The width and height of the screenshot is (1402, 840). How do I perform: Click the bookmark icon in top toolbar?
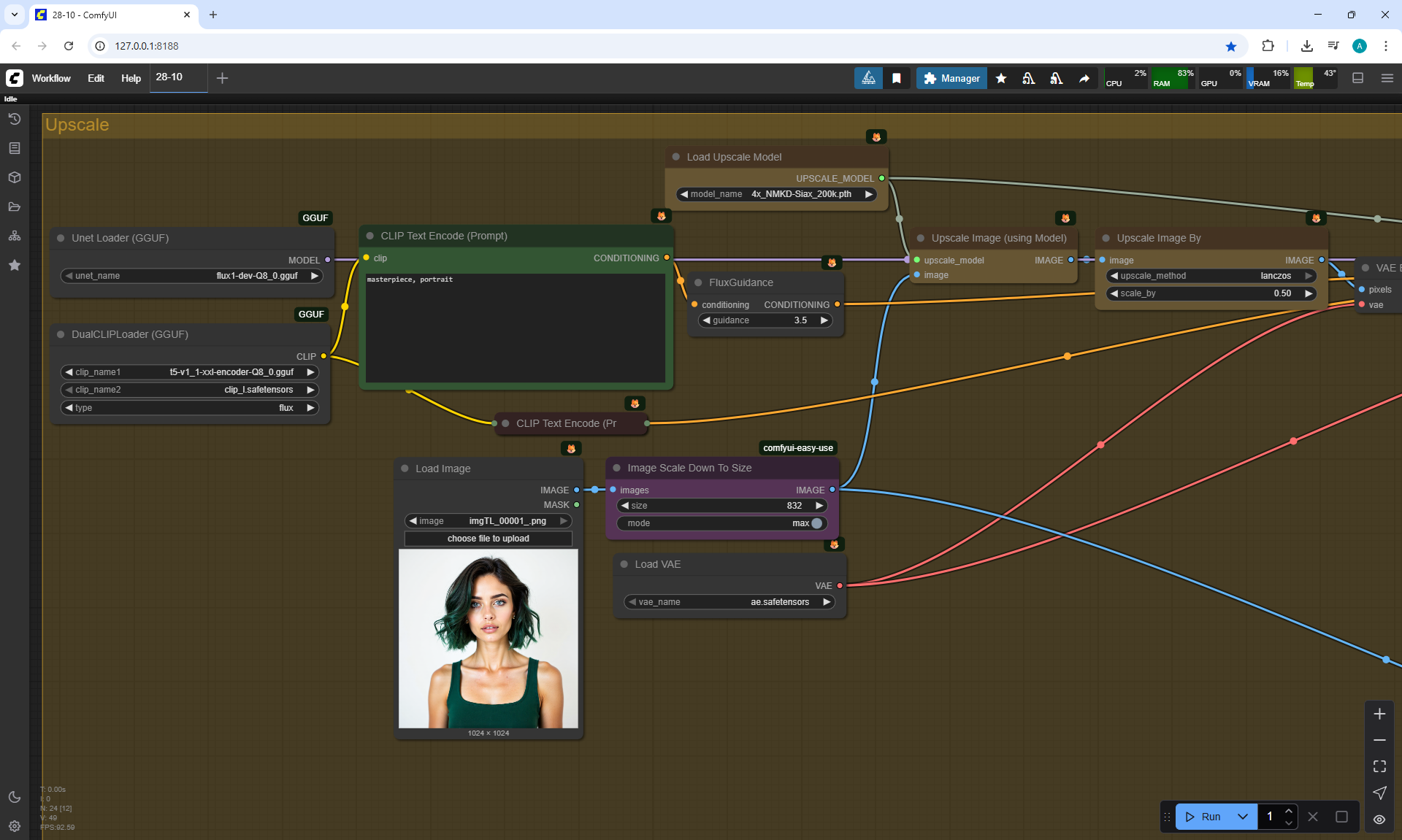(897, 78)
